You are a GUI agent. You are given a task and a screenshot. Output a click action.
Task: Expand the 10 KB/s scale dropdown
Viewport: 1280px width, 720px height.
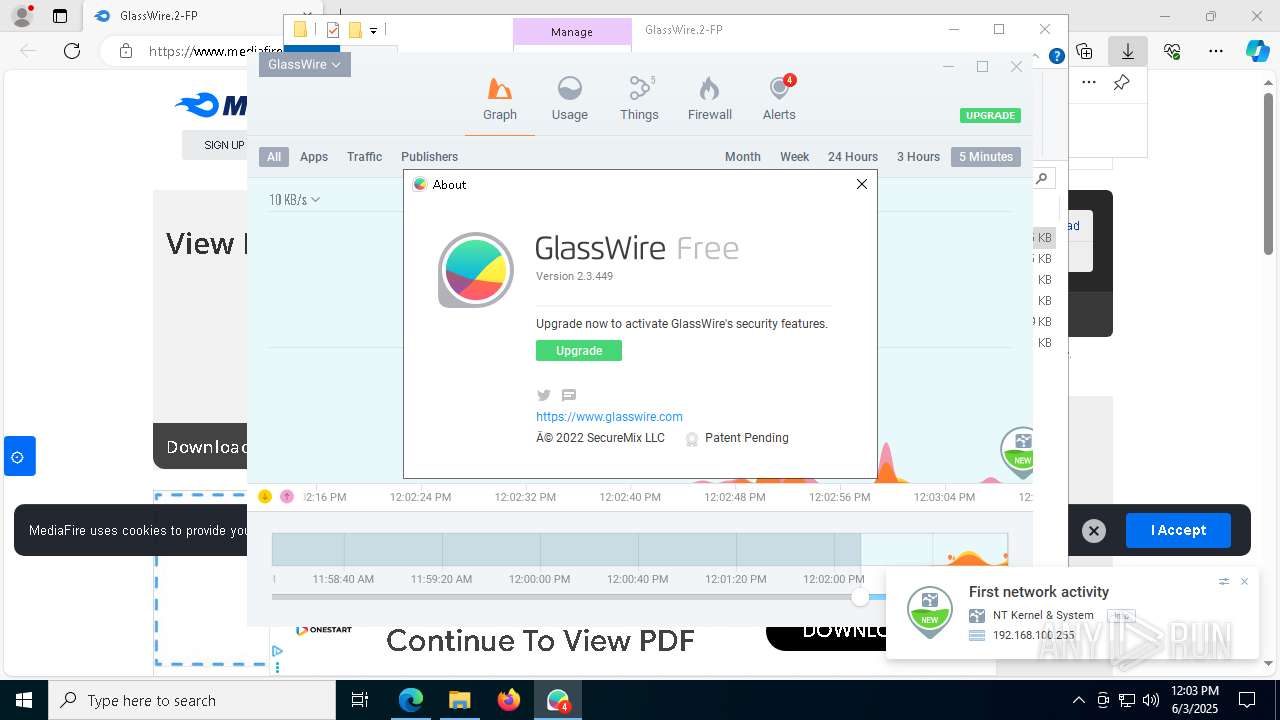coord(294,200)
